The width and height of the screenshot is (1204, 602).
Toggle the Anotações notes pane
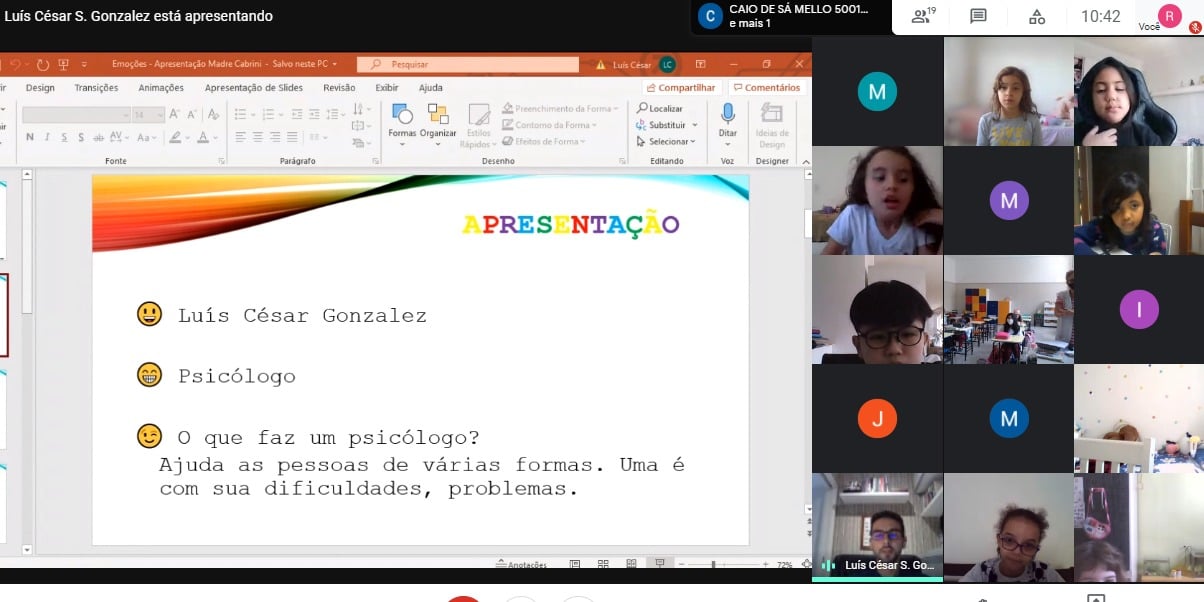click(522, 565)
